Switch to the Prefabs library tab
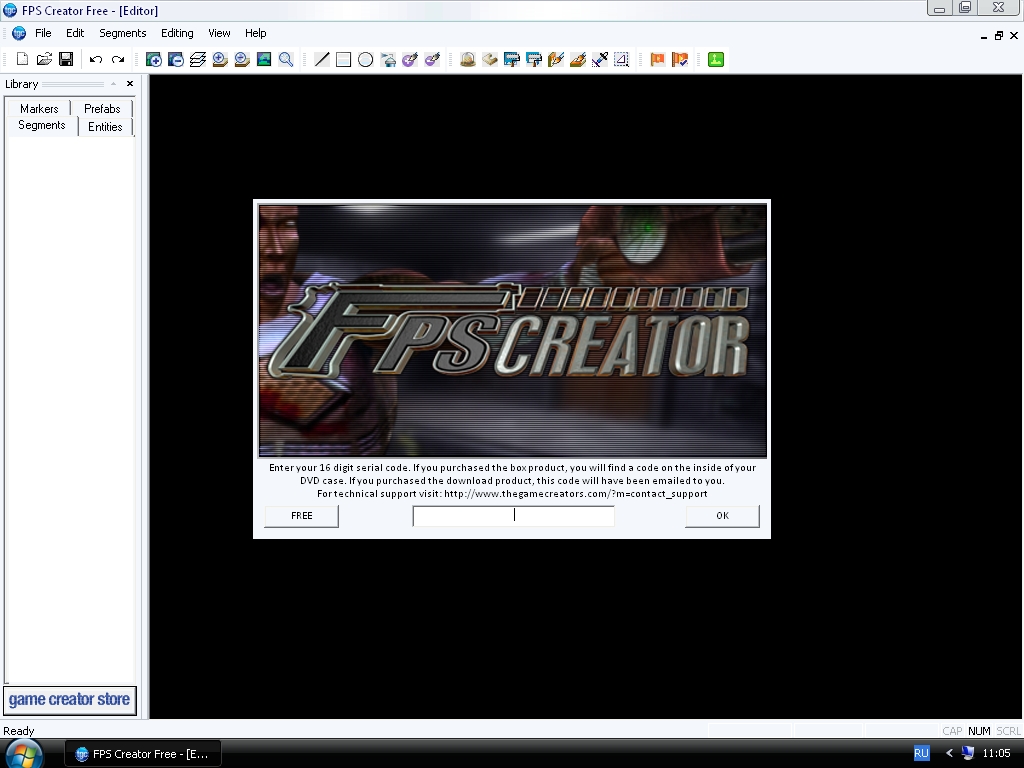 click(x=102, y=108)
